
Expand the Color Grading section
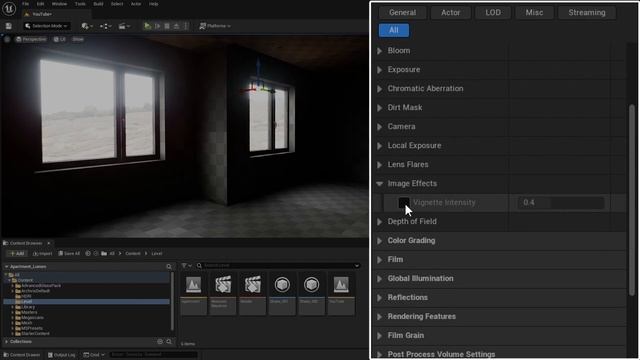point(380,240)
